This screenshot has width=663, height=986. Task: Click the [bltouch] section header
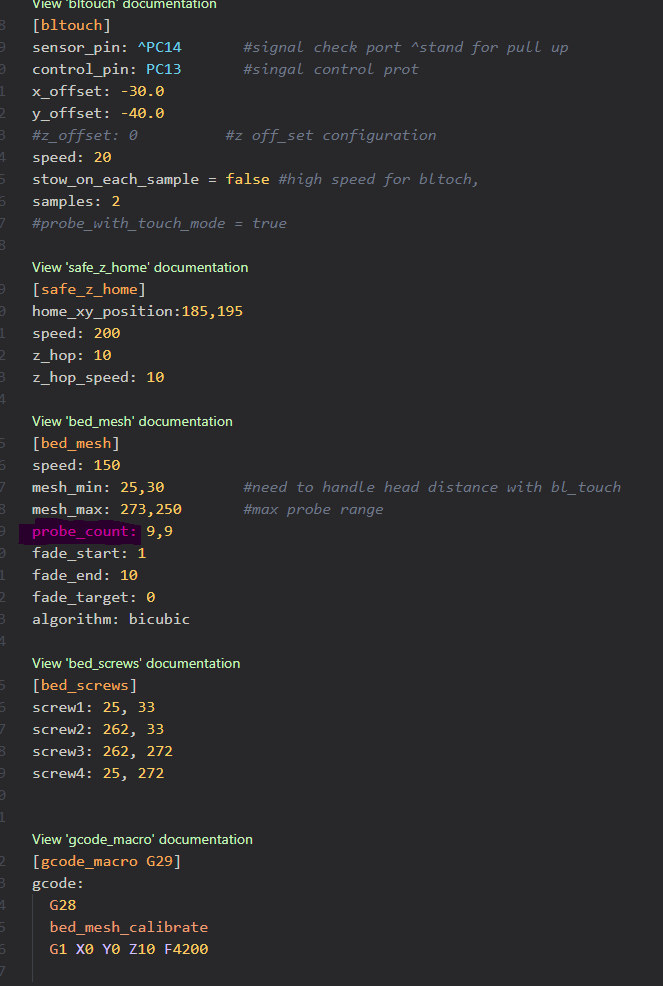tap(71, 25)
